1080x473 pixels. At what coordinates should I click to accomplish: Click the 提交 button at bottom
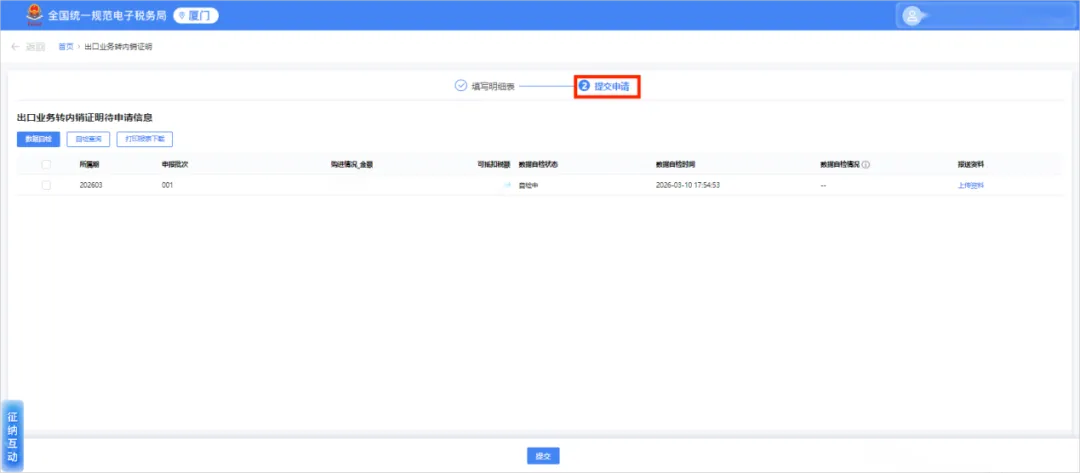[x=543, y=456]
